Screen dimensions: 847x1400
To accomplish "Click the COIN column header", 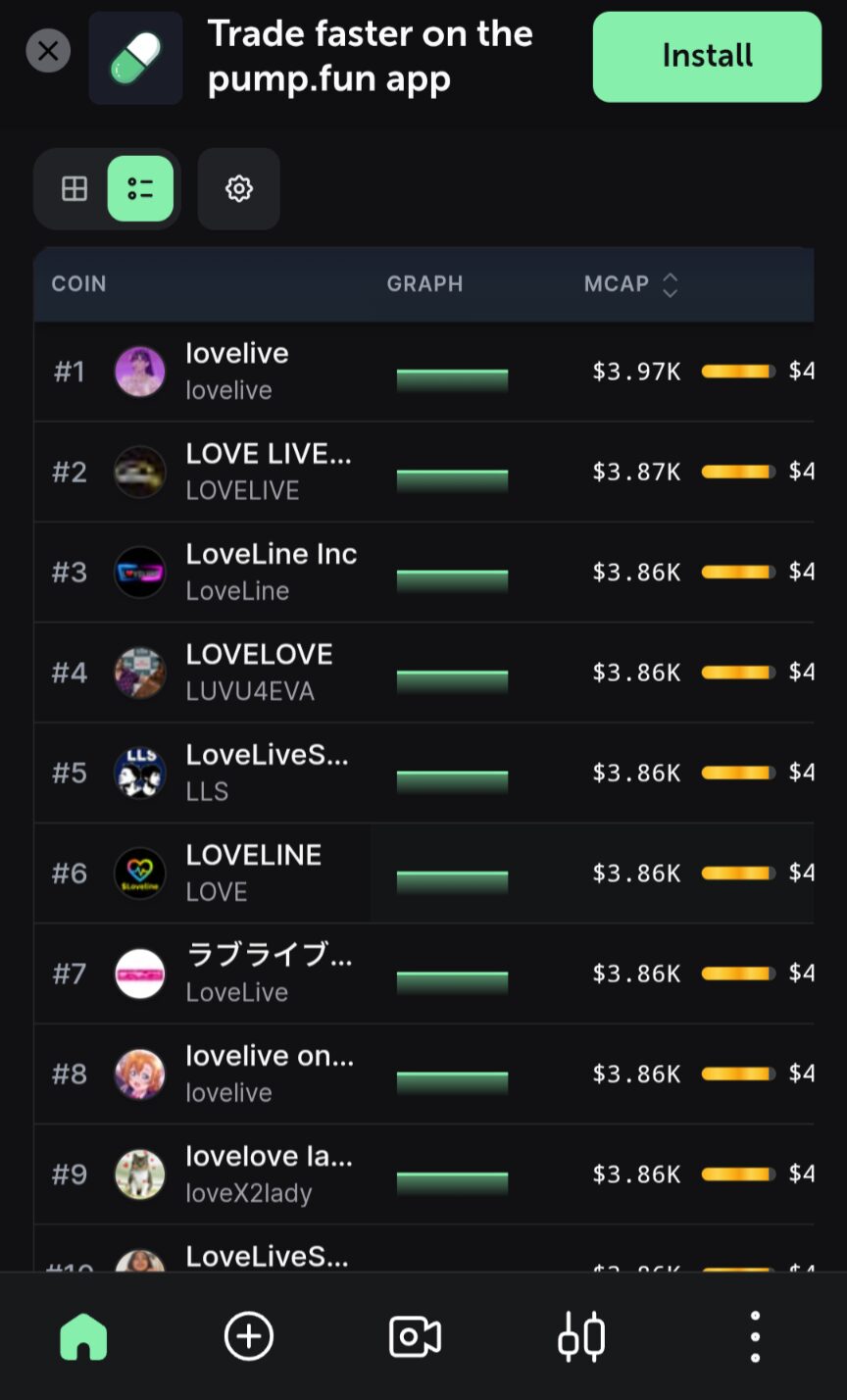I will tap(78, 284).
